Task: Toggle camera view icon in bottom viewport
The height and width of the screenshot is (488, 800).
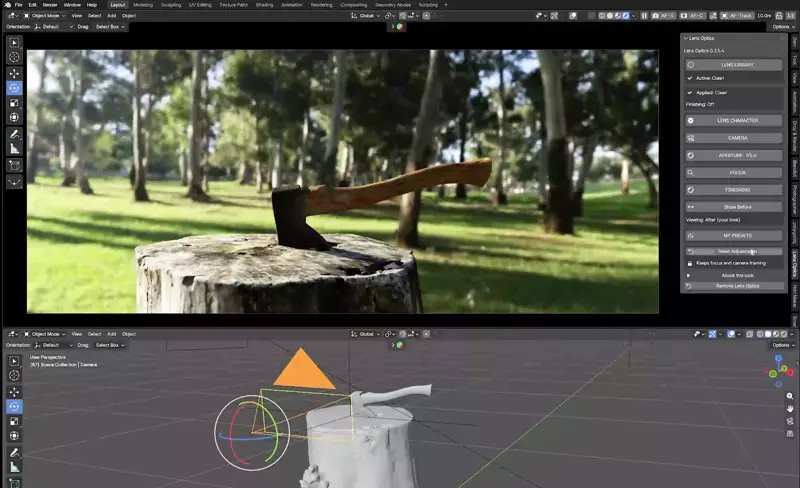Action: [x=790, y=421]
